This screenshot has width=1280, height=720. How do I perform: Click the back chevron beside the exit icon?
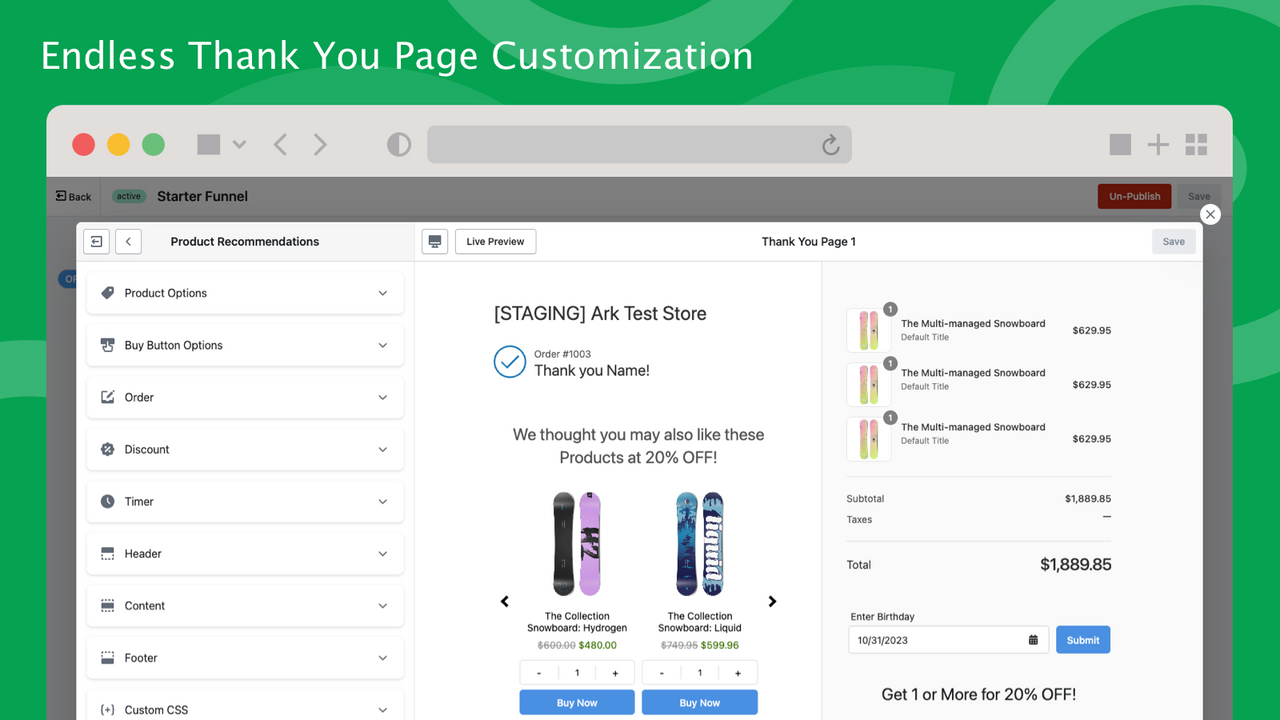(128, 241)
